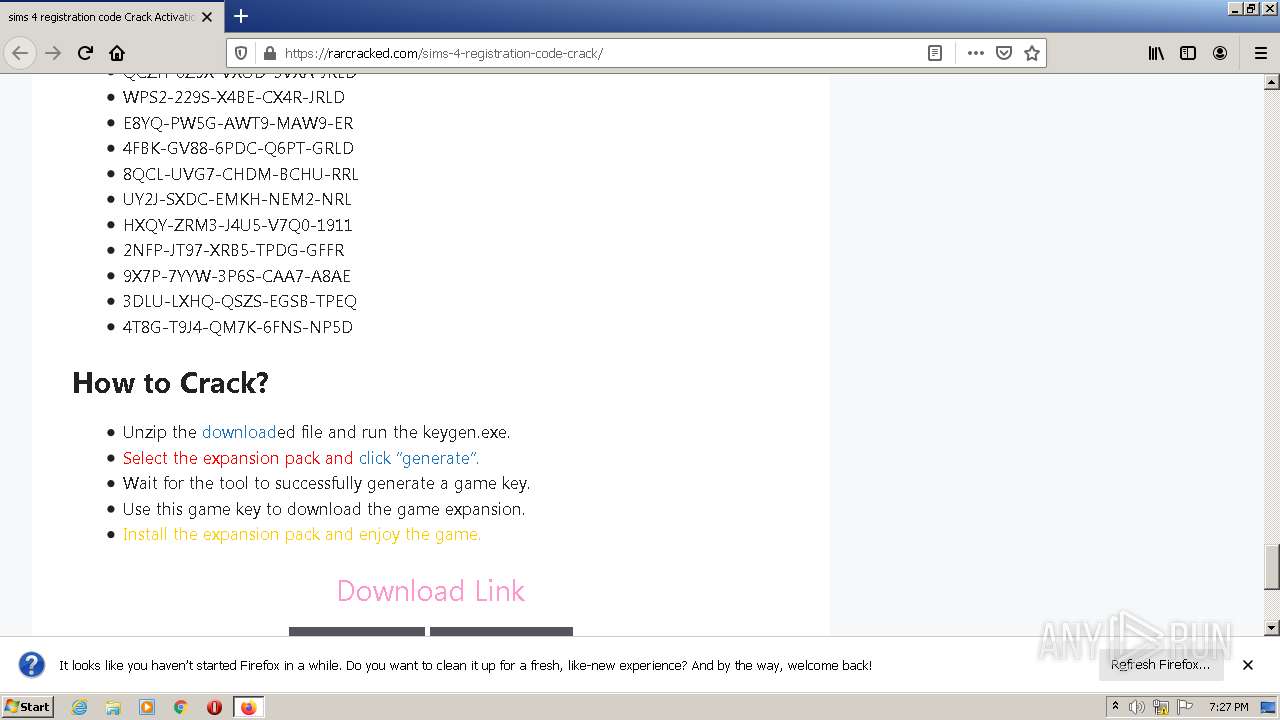The height and width of the screenshot is (720, 1280).
Task: Follow the click "generate" link
Action: tap(419, 458)
